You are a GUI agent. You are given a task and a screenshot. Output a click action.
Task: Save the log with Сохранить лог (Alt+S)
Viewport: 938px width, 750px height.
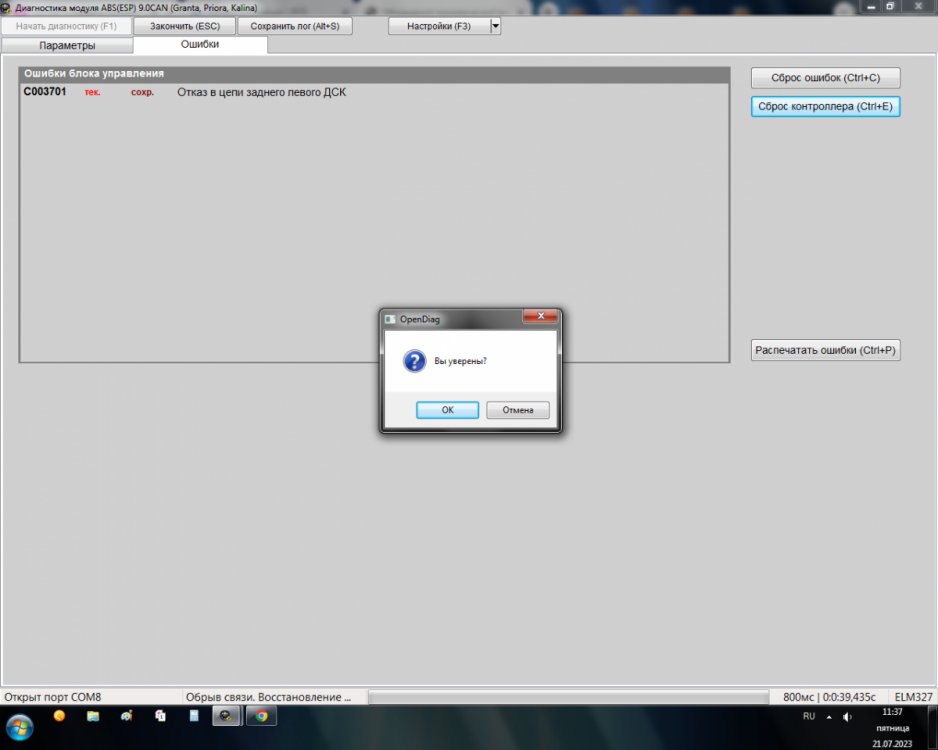[x=295, y=26]
